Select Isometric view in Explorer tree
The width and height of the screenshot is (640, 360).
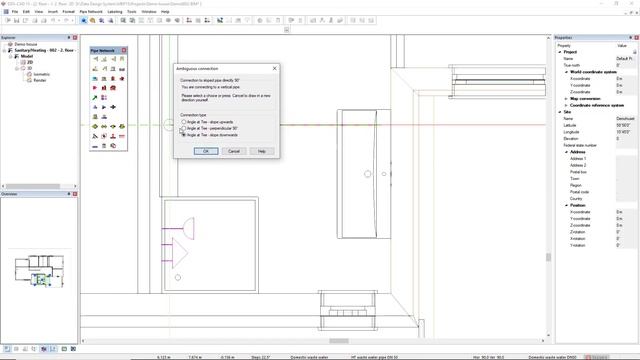pos(42,74)
